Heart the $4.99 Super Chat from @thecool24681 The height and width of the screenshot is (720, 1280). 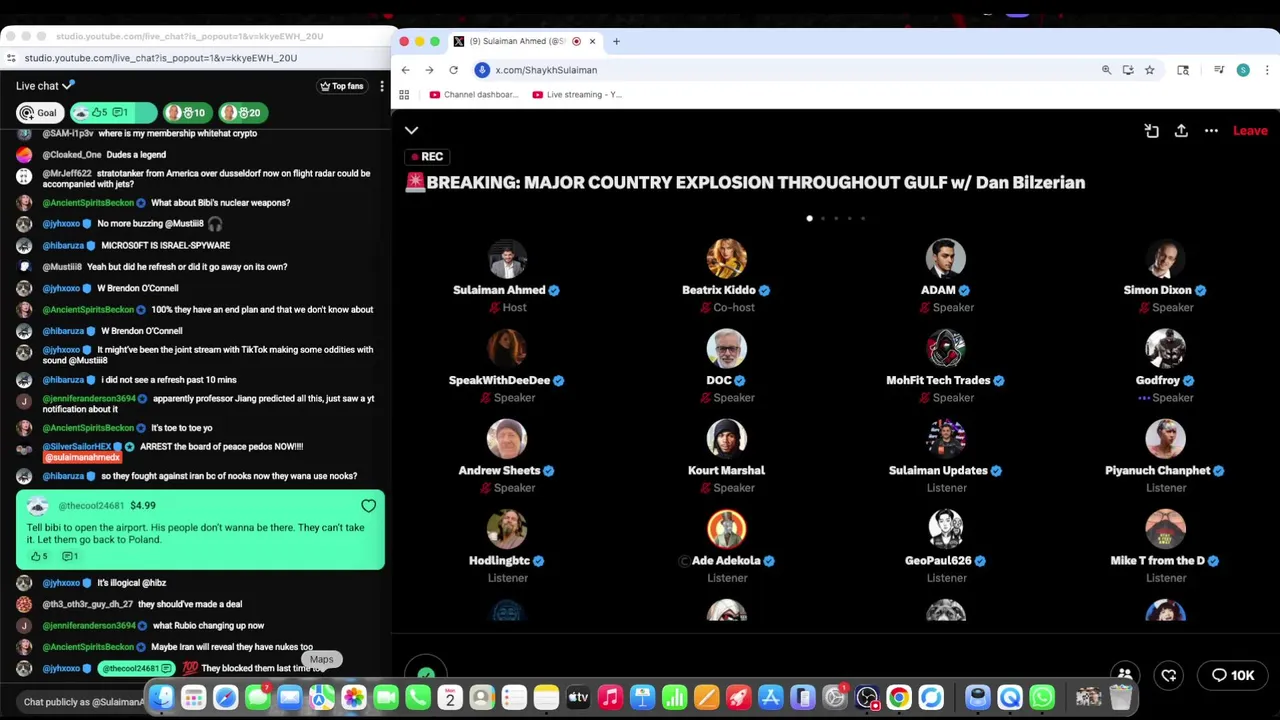click(x=368, y=506)
